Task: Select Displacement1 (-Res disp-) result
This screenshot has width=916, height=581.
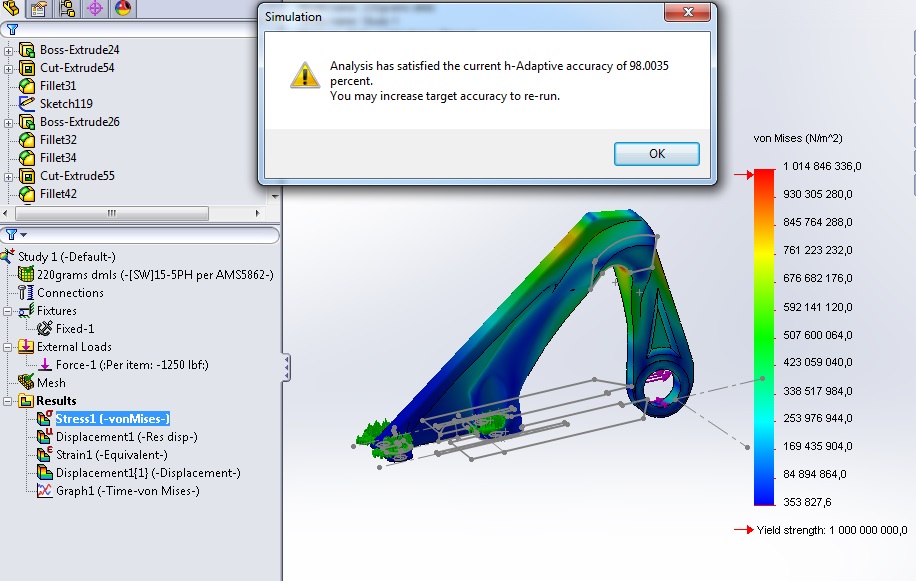Action: point(126,437)
